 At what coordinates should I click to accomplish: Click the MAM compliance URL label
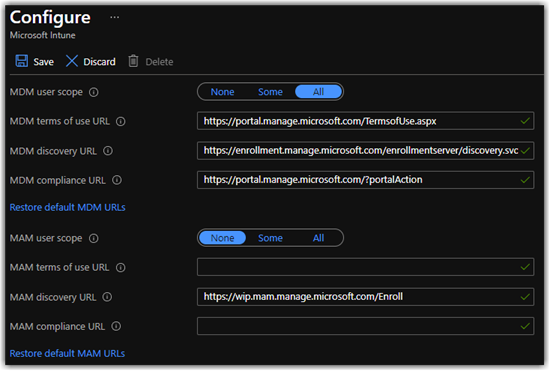pos(57,327)
